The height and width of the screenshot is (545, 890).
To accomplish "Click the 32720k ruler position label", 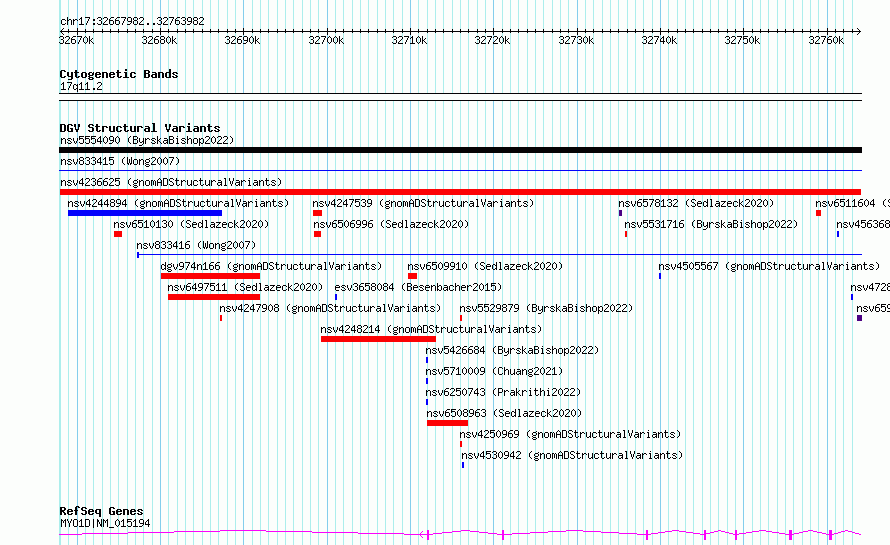I will tap(492, 40).
